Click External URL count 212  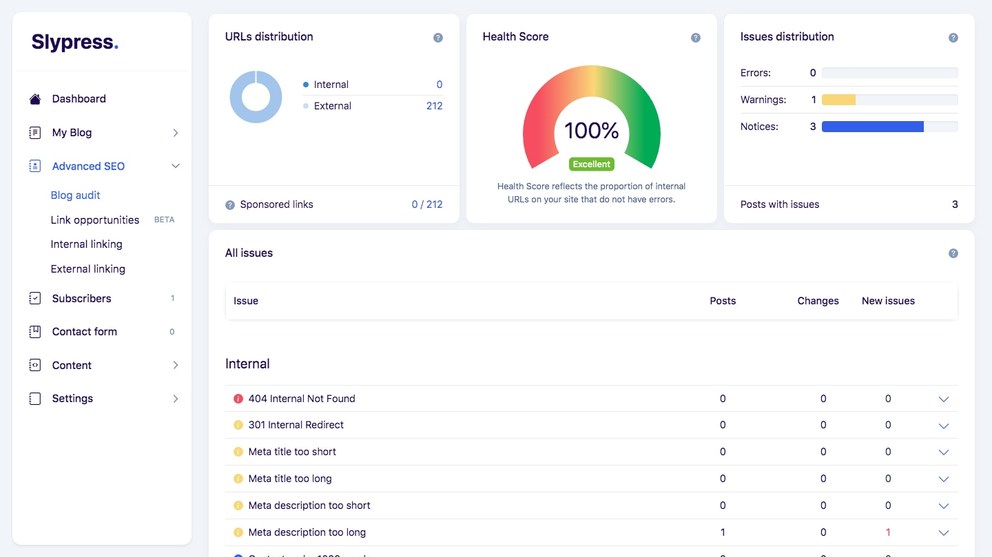pyautogui.click(x=434, y=106)
